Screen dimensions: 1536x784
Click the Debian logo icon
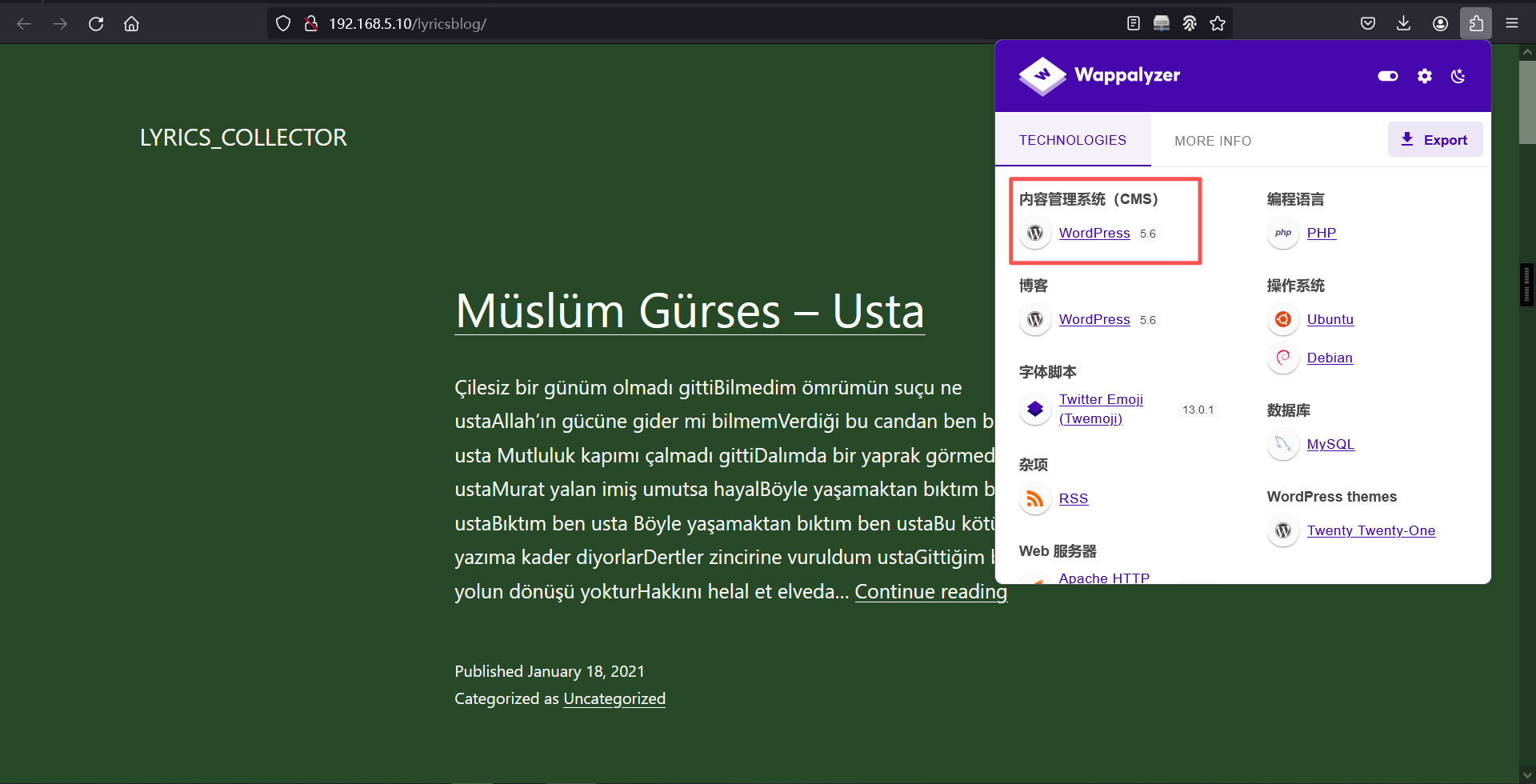click(x=1283, y=358)
